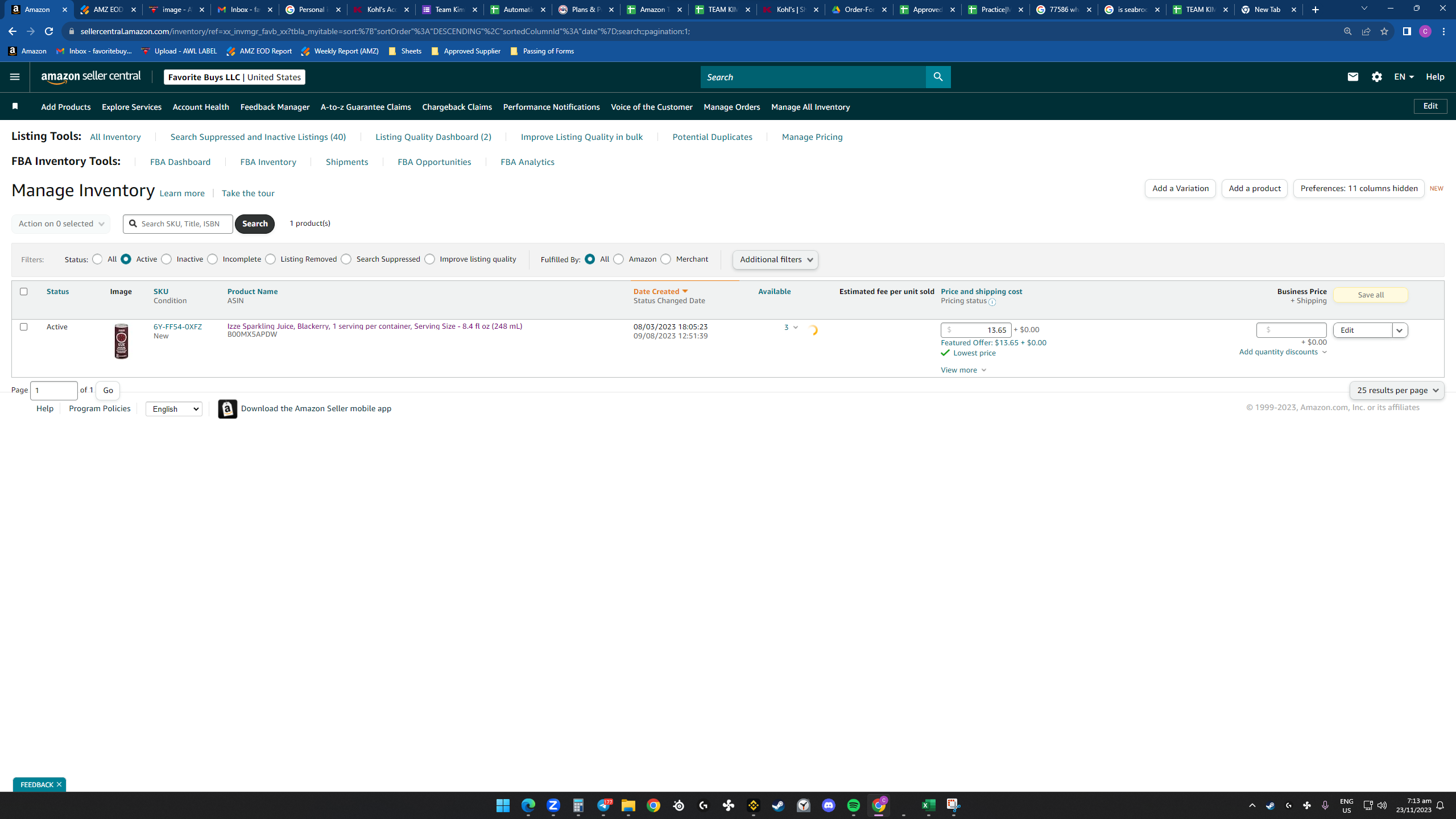Switch to the AMZ EOD browser tab

108,10
